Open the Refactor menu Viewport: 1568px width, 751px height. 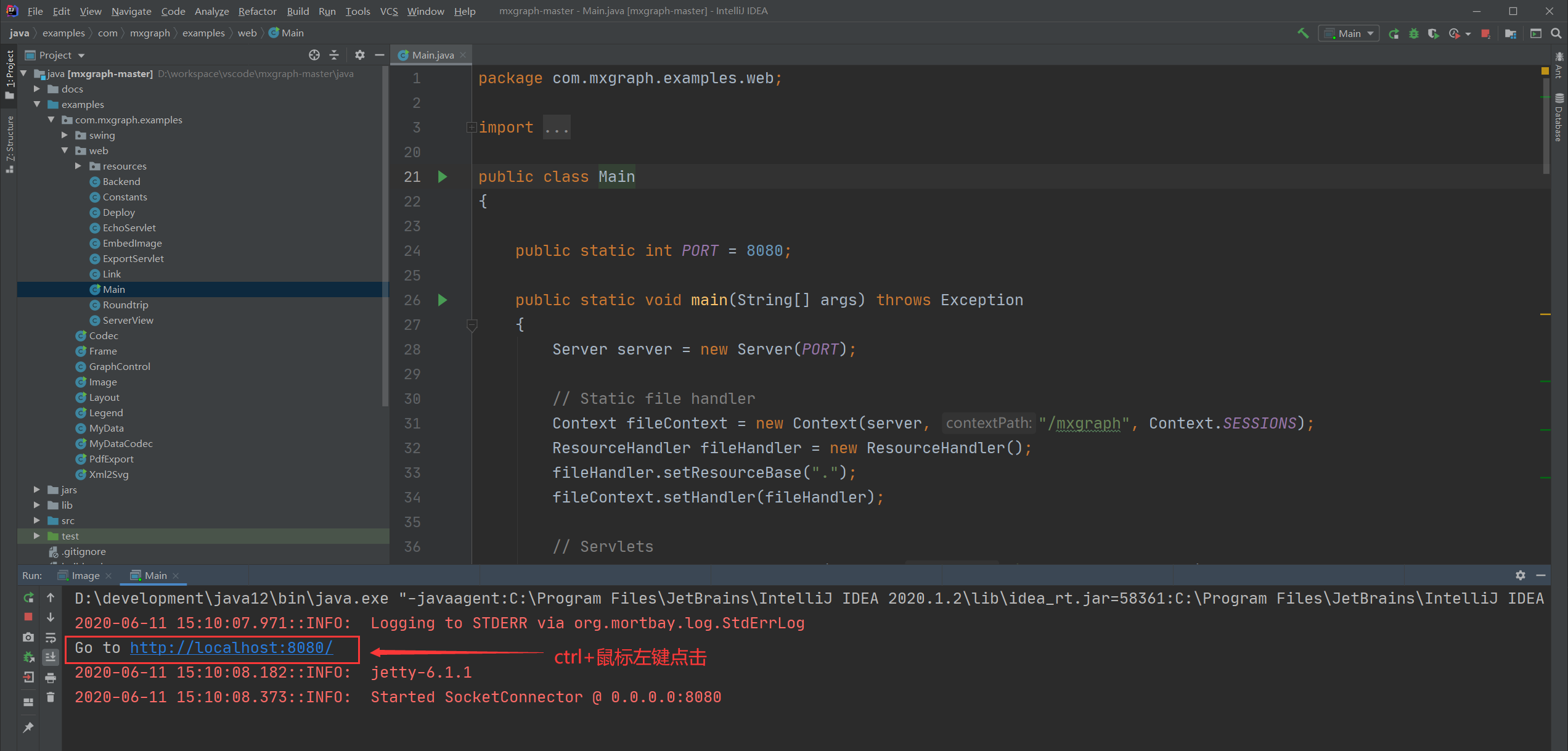pos(257,11)
